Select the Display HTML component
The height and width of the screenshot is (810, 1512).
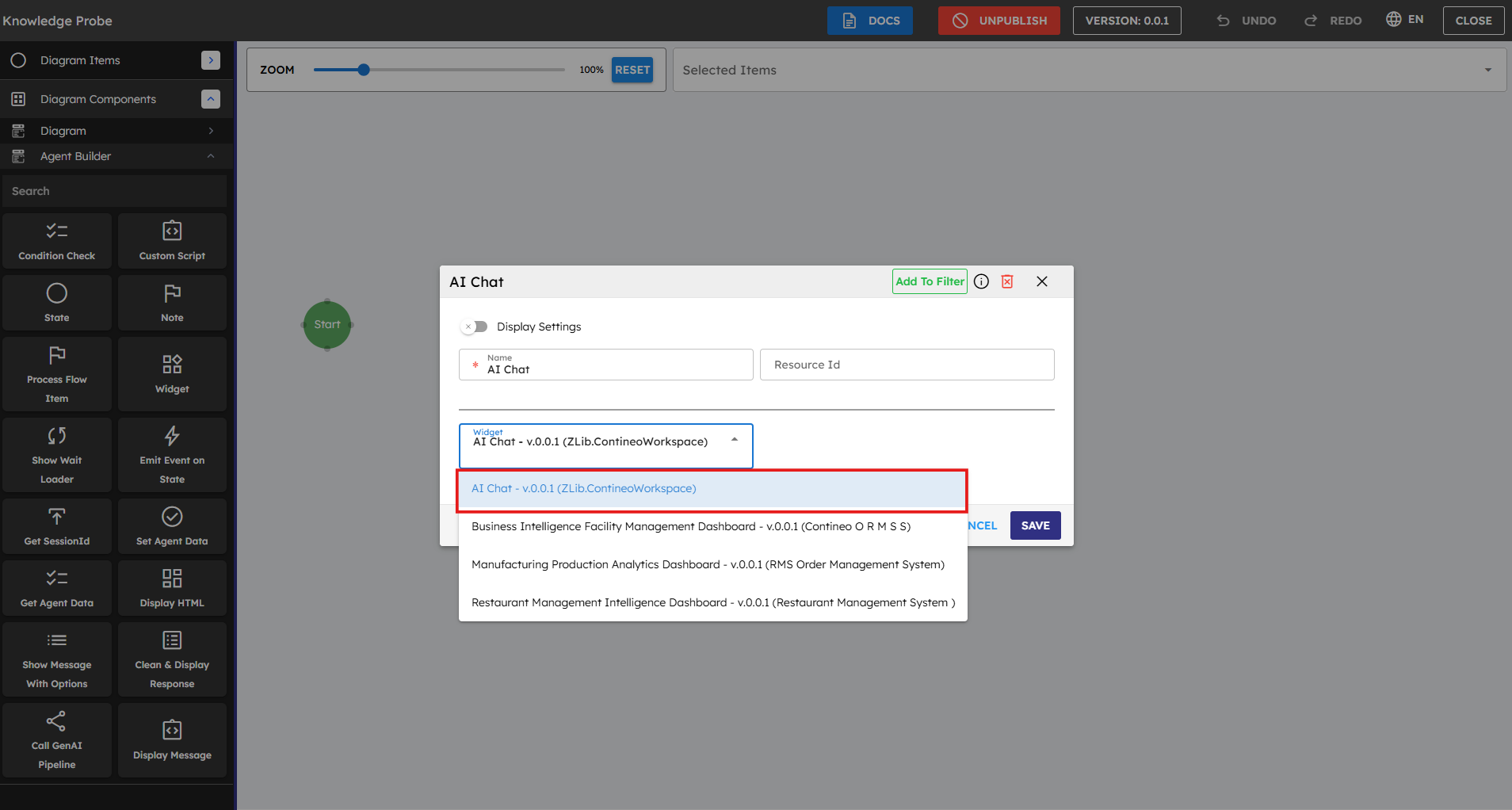pyautogui.click(x=172, y=588)
